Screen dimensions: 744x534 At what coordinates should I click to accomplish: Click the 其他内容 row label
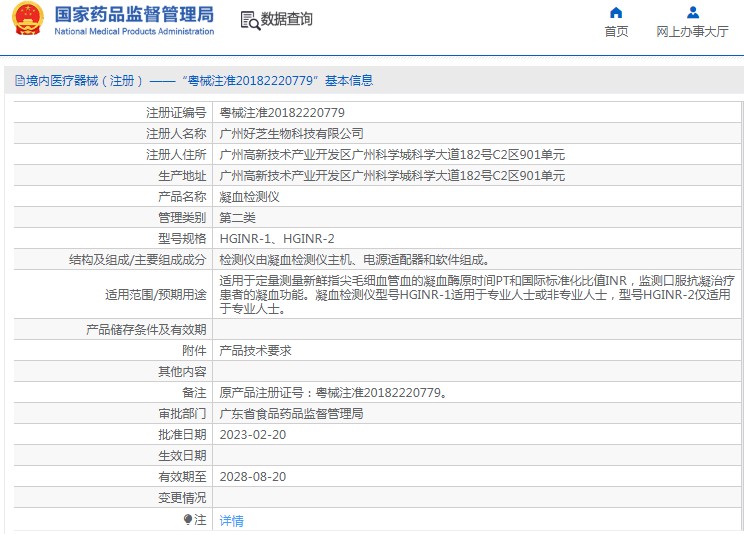point(182,371)
